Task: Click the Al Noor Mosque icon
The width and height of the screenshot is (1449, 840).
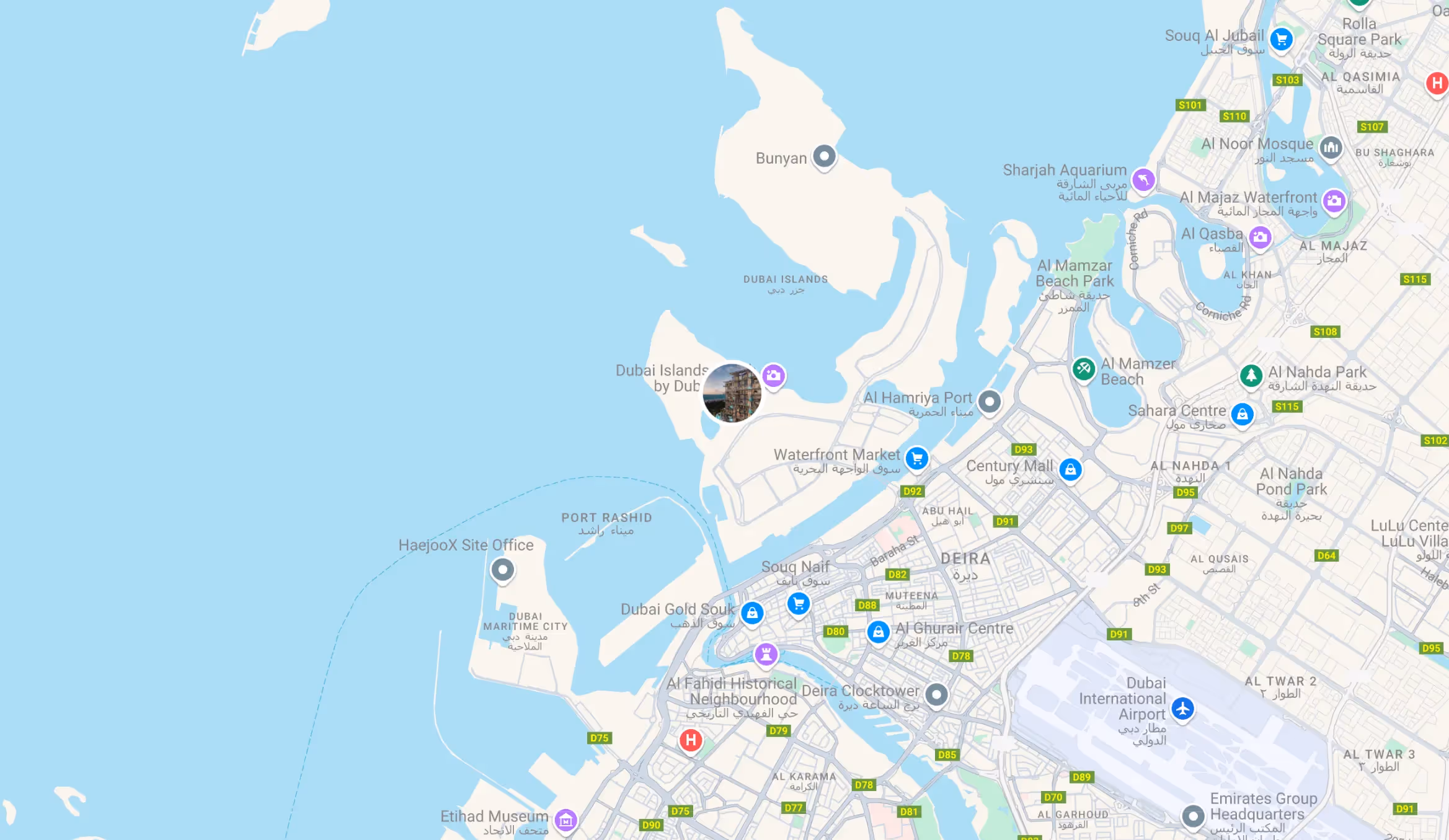Action: tap(1331, 148)
